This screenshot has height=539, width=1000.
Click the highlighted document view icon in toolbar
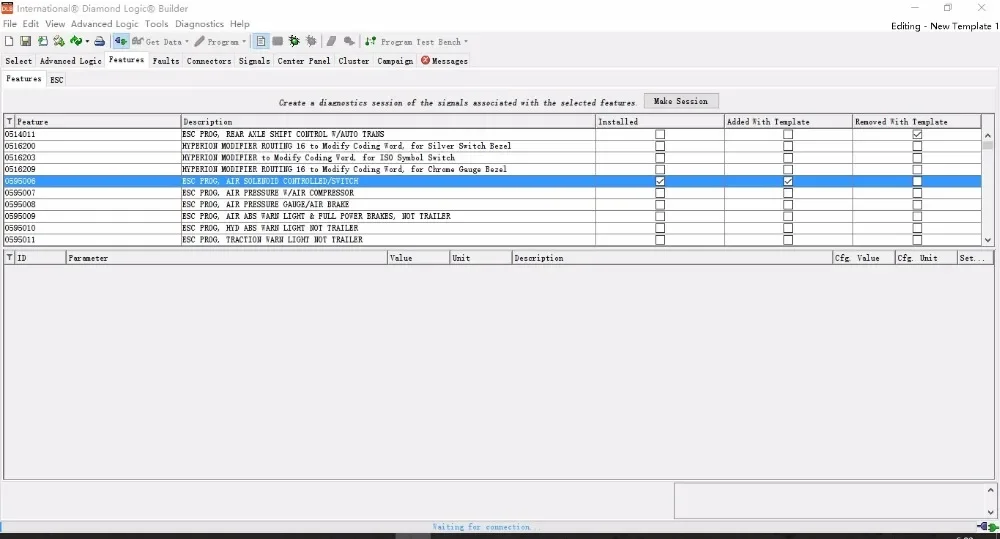(x=261, y=41)
